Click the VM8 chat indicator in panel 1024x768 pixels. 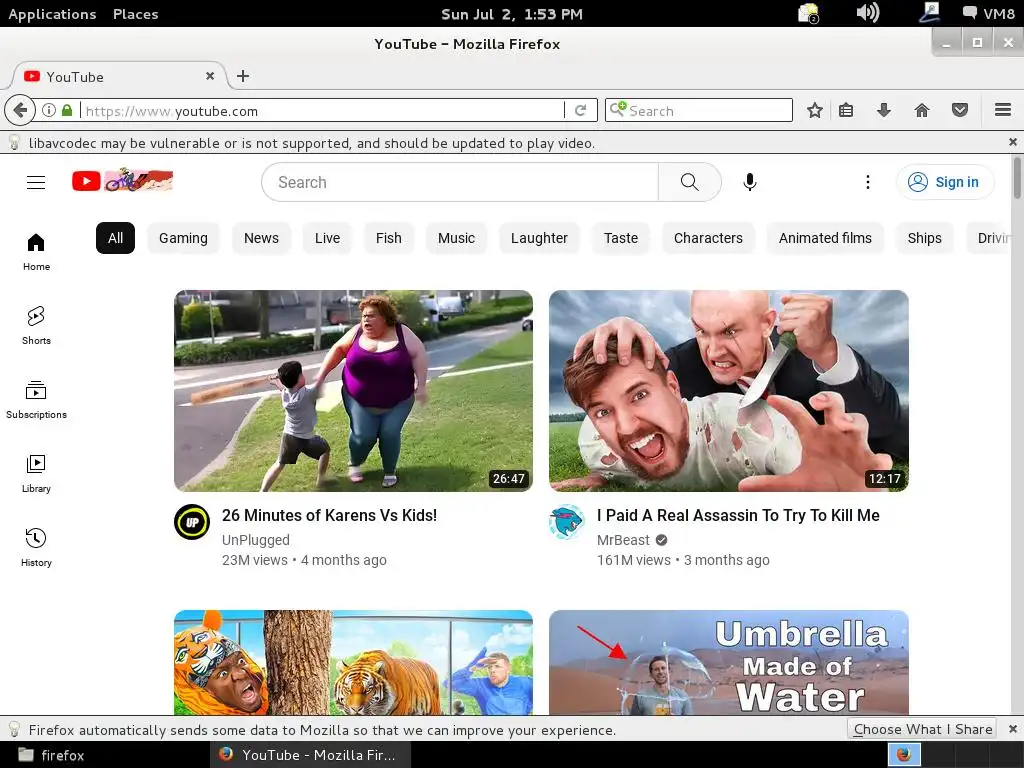pos(987,13)
